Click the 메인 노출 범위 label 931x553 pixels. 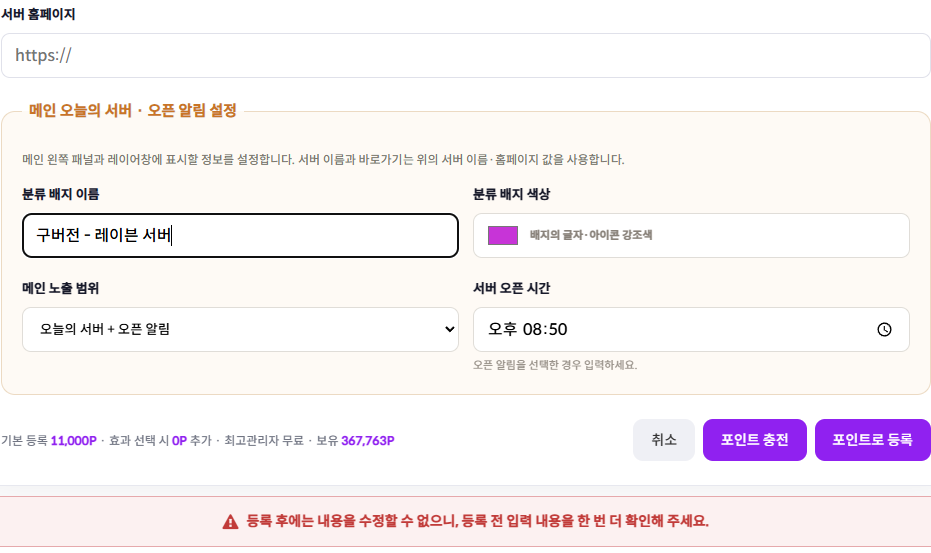click(61, 288)
